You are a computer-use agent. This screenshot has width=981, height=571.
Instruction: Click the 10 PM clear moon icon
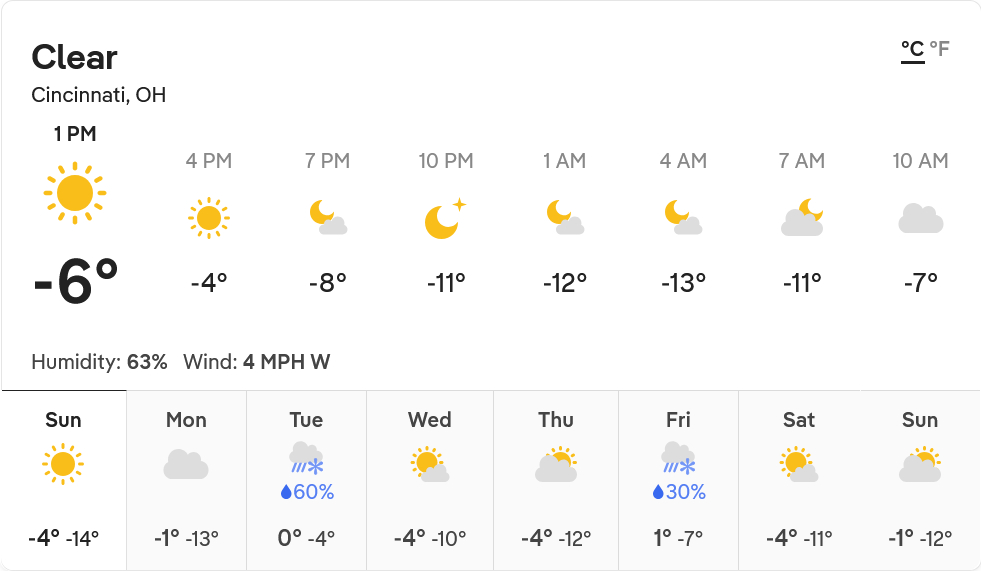click(445, 219)
